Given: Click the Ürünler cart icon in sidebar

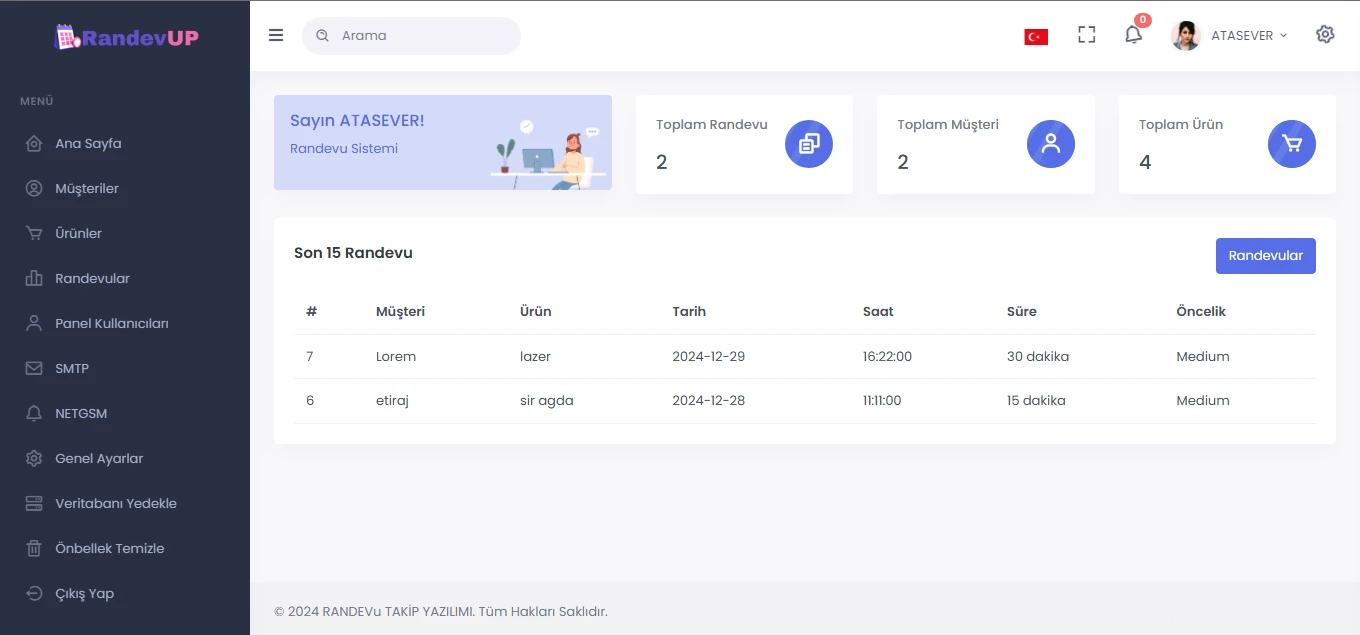Looking at the screenshot, I should pyautogui.click(x=34, y=233).
